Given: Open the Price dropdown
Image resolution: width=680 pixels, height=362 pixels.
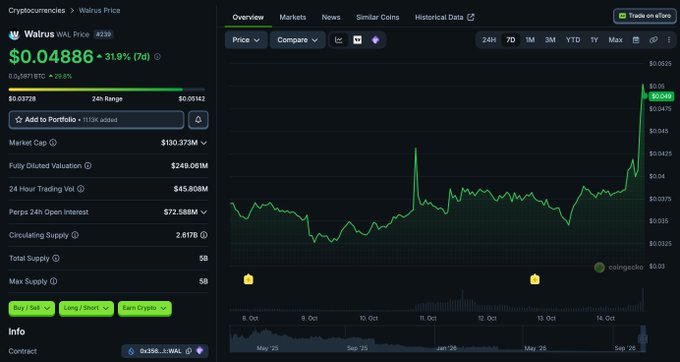Looking at the screenshot, I should pyautogui.click(x=246, y=40).
